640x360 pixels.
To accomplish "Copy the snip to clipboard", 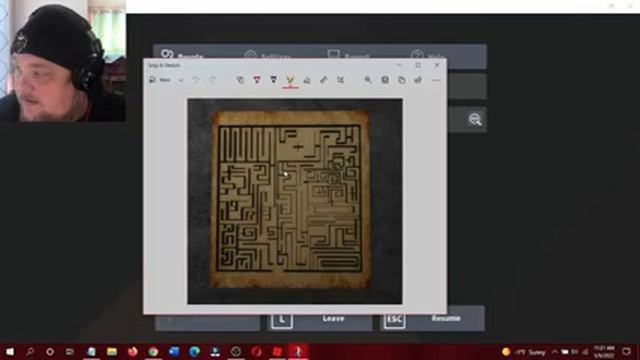I will click(402, 80).
